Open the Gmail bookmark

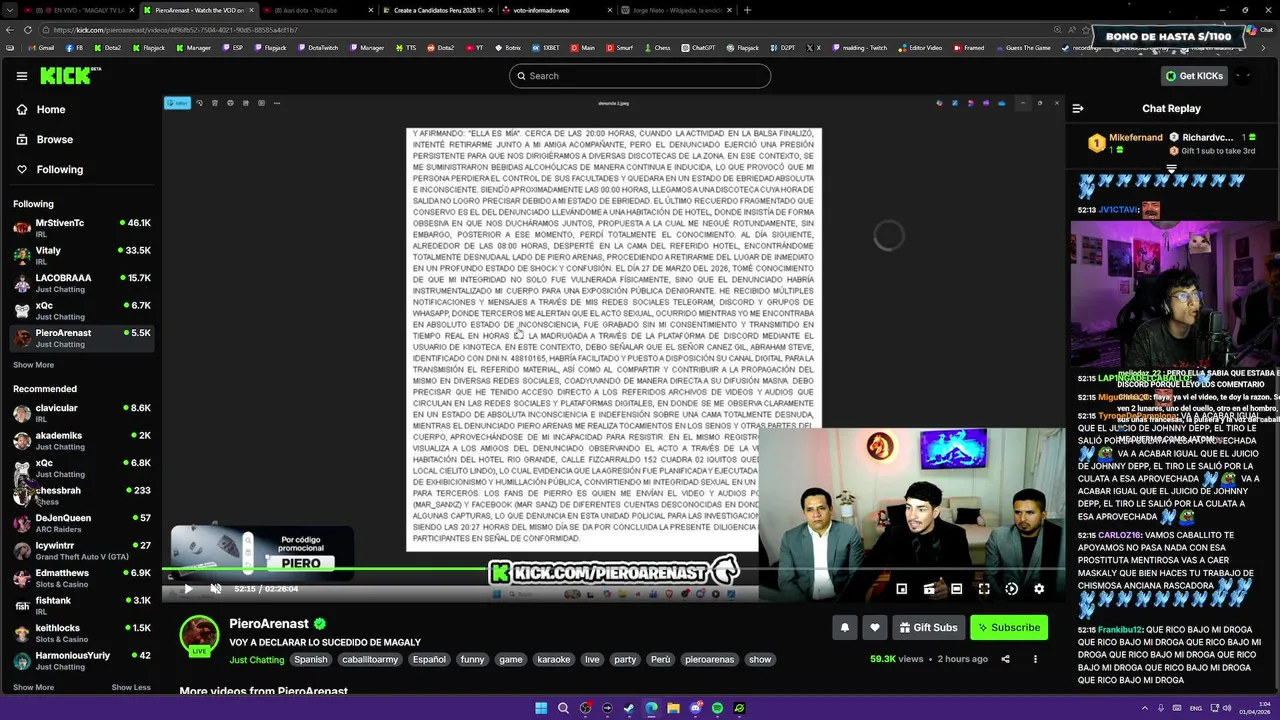tap(42, 48)
